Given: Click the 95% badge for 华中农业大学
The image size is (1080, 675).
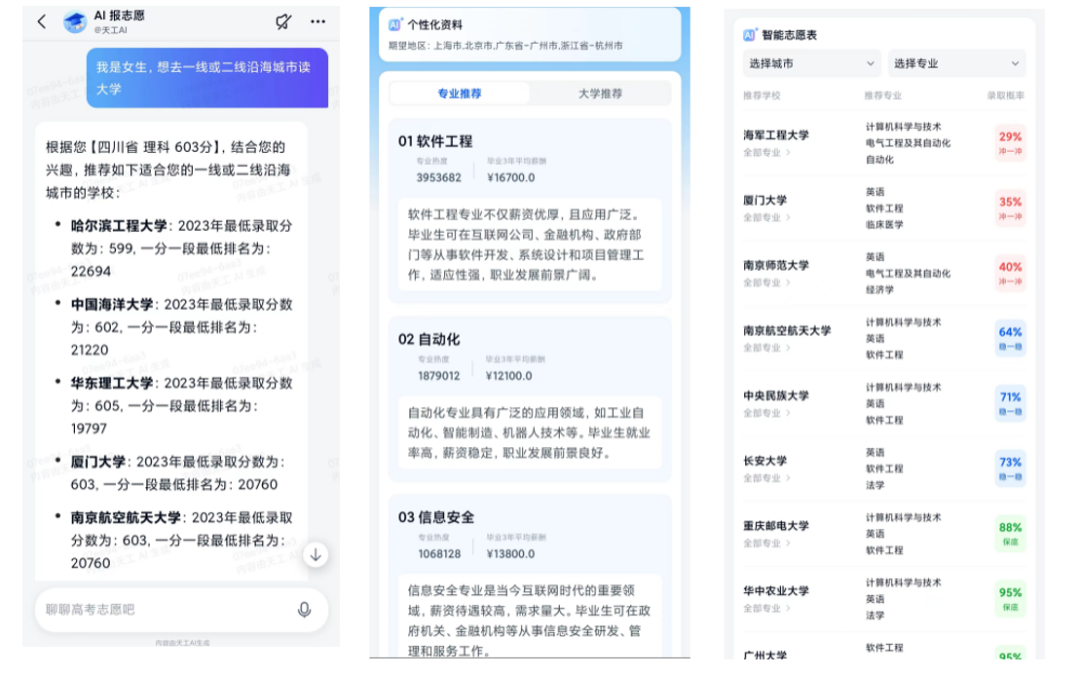Looking at the screenshot, I should coord(1010,599).
